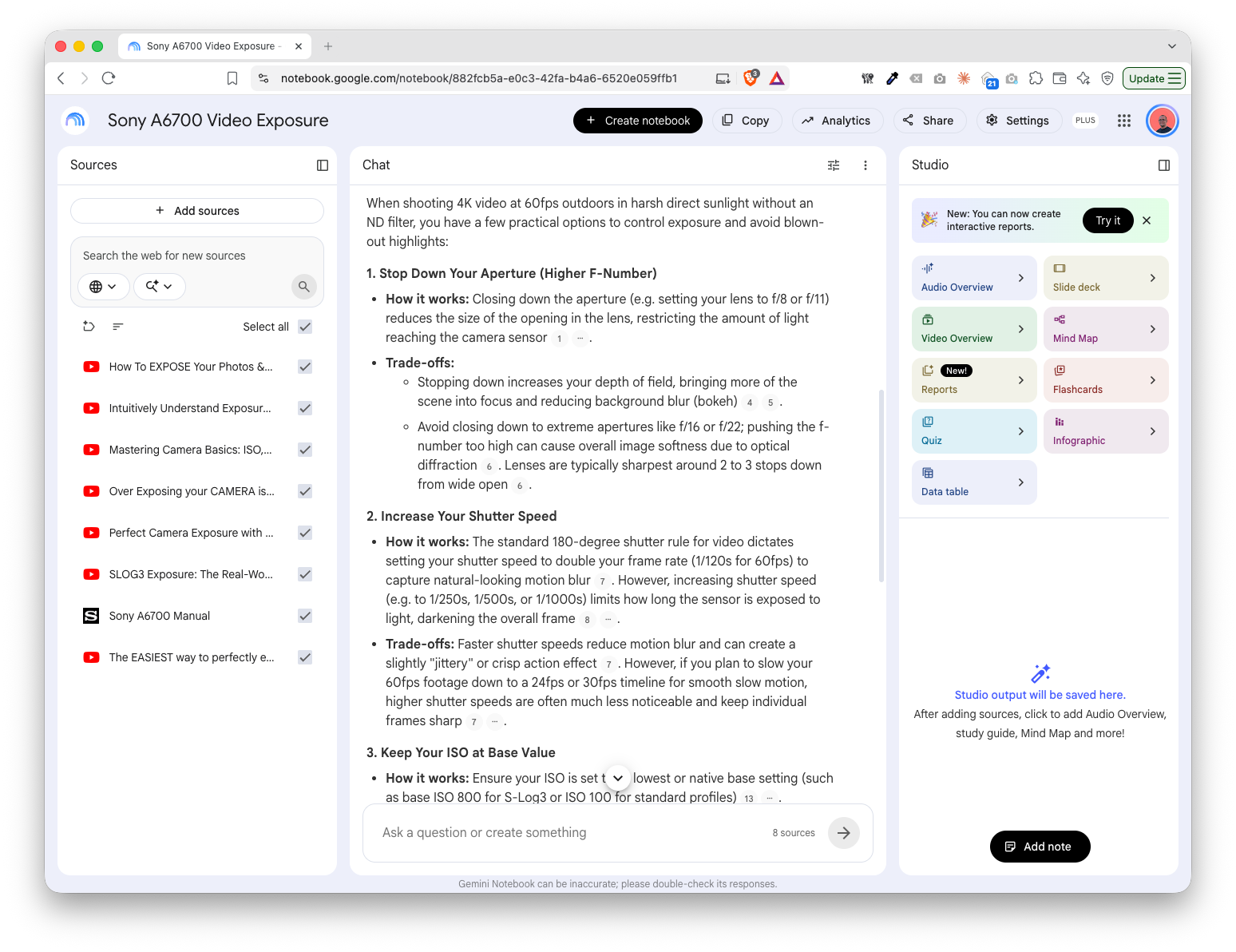This screenshot has width=1236, height=952.
Task: Uncheck the Sony A6700 Manual checkbox
Action: pos(305,616)
